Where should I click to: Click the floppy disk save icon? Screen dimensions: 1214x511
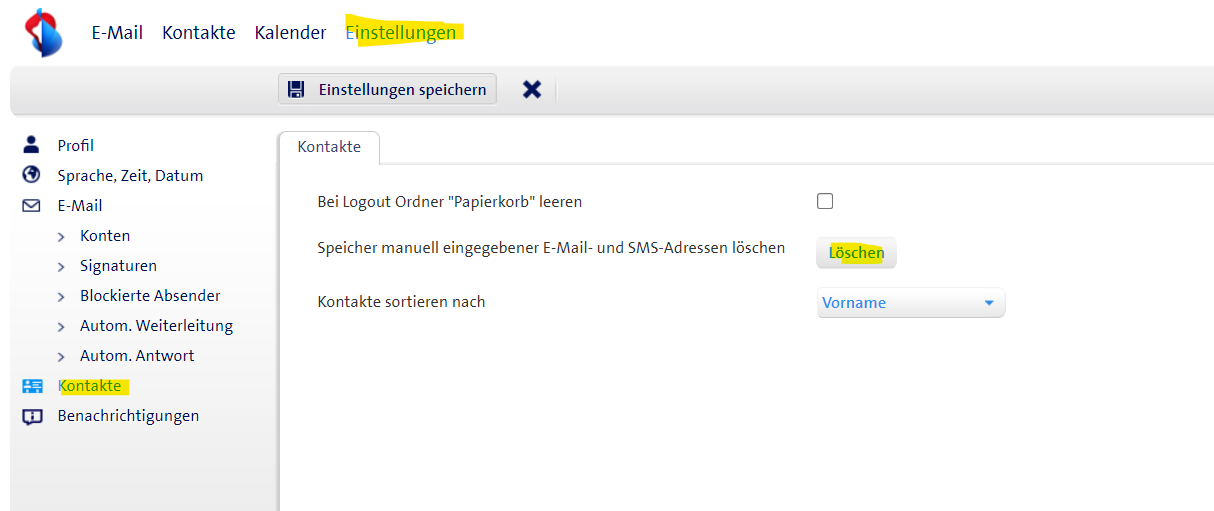pos(296,90)
